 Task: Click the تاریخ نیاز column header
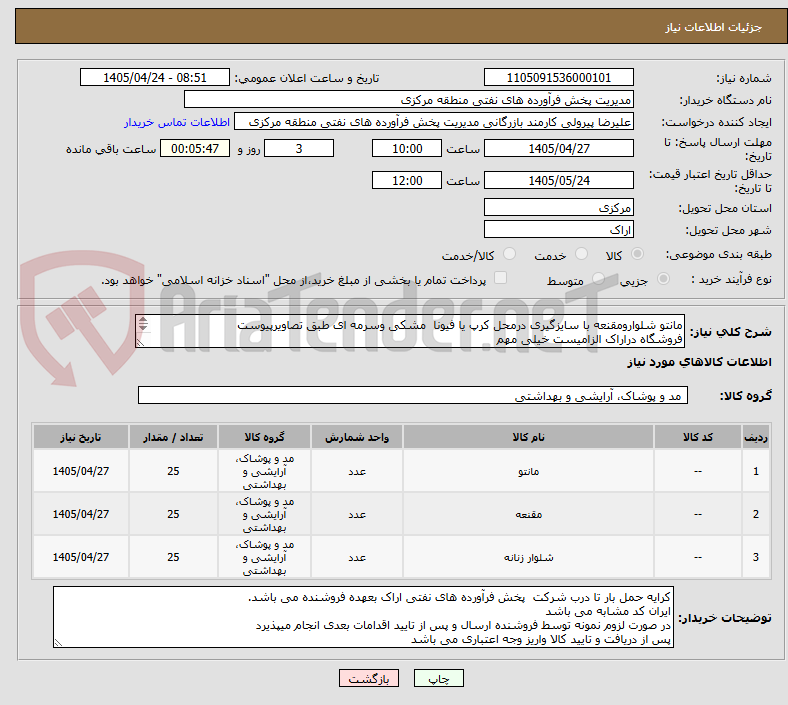pos(81,437)
